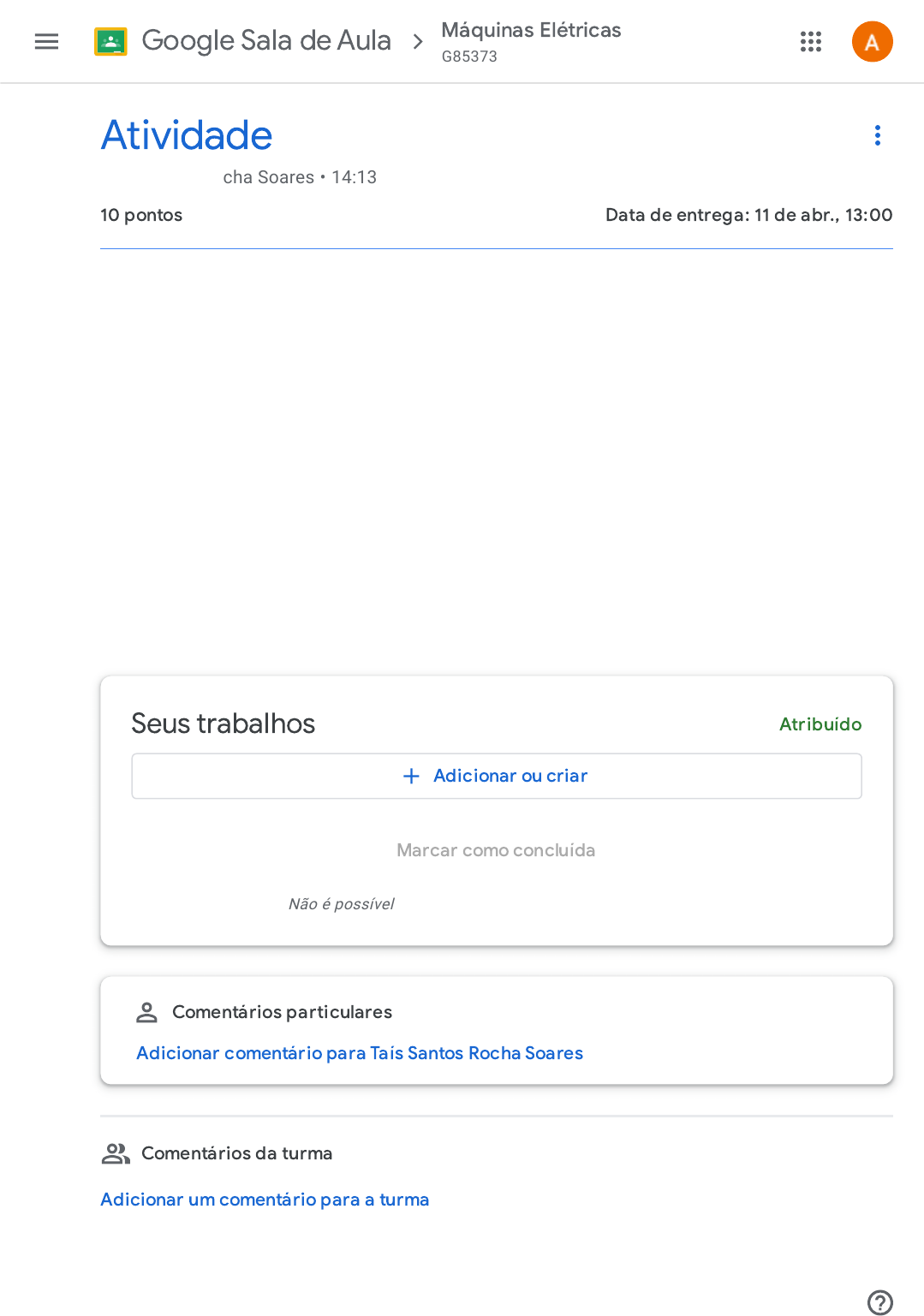Add a private comment for Tais Santos
This screenshot has width=924, height=1316.
[360, 1053]
